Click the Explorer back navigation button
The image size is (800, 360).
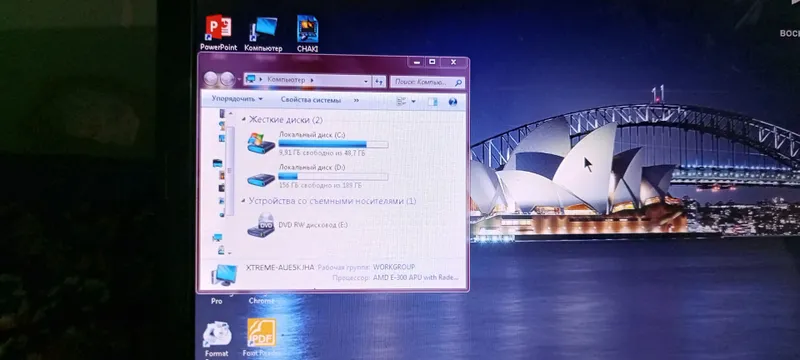(x=211, y=79)
